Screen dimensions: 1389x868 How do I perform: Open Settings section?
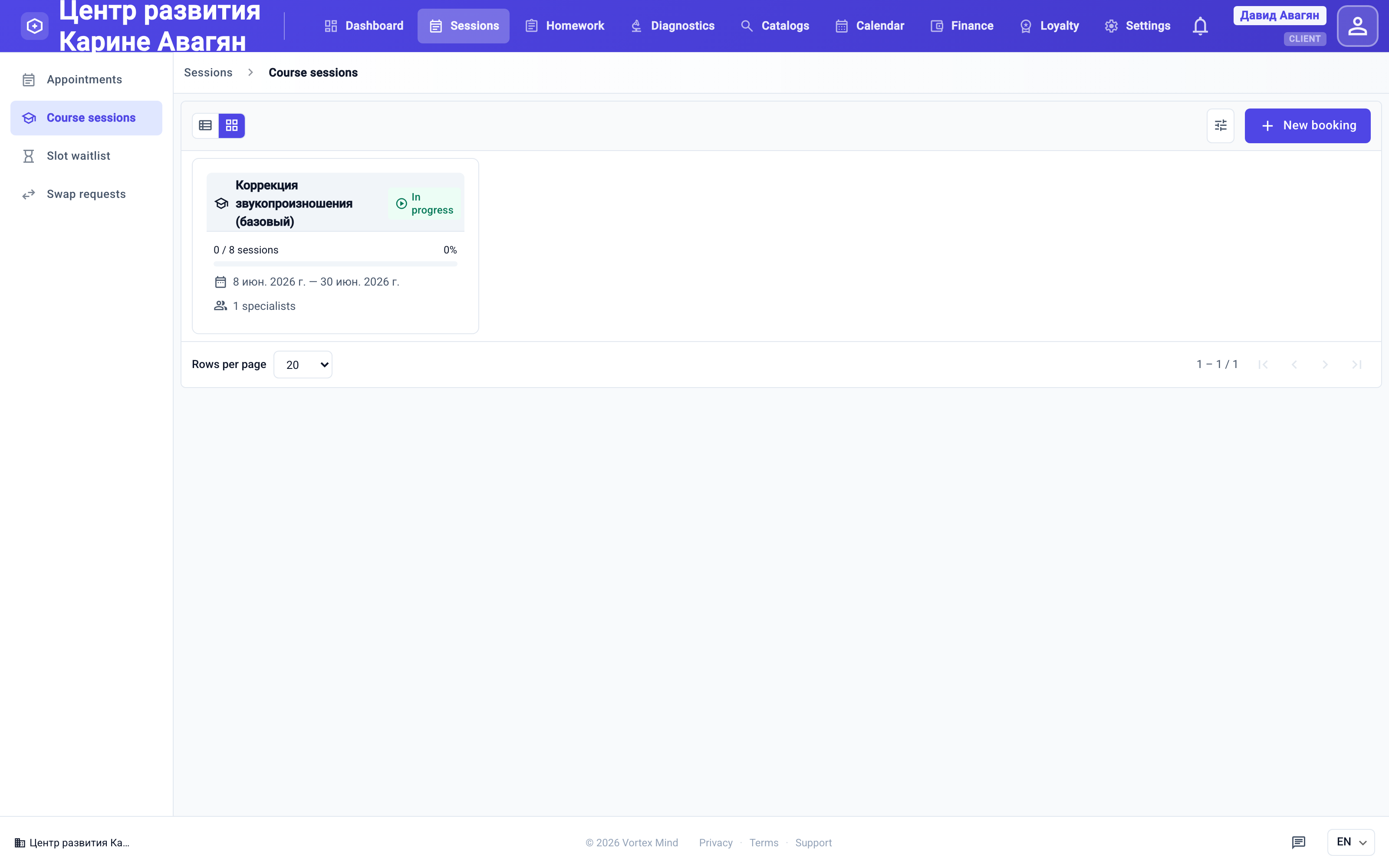[x=1137, y=26]
